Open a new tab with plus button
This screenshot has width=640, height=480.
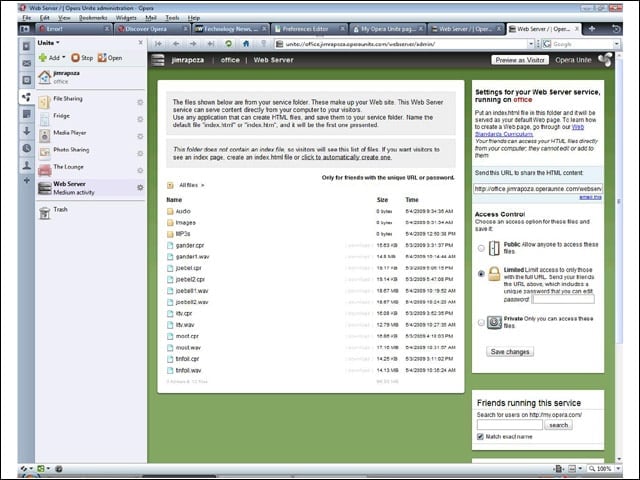tap(592, 29)
